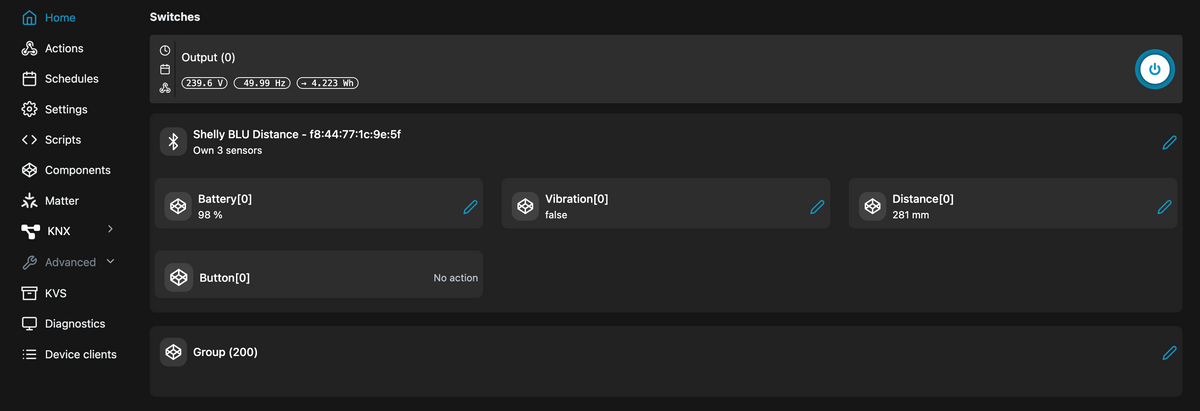Edit the Shelly BLU Distance device
1200x411 pixels.
click(1169, 142)
